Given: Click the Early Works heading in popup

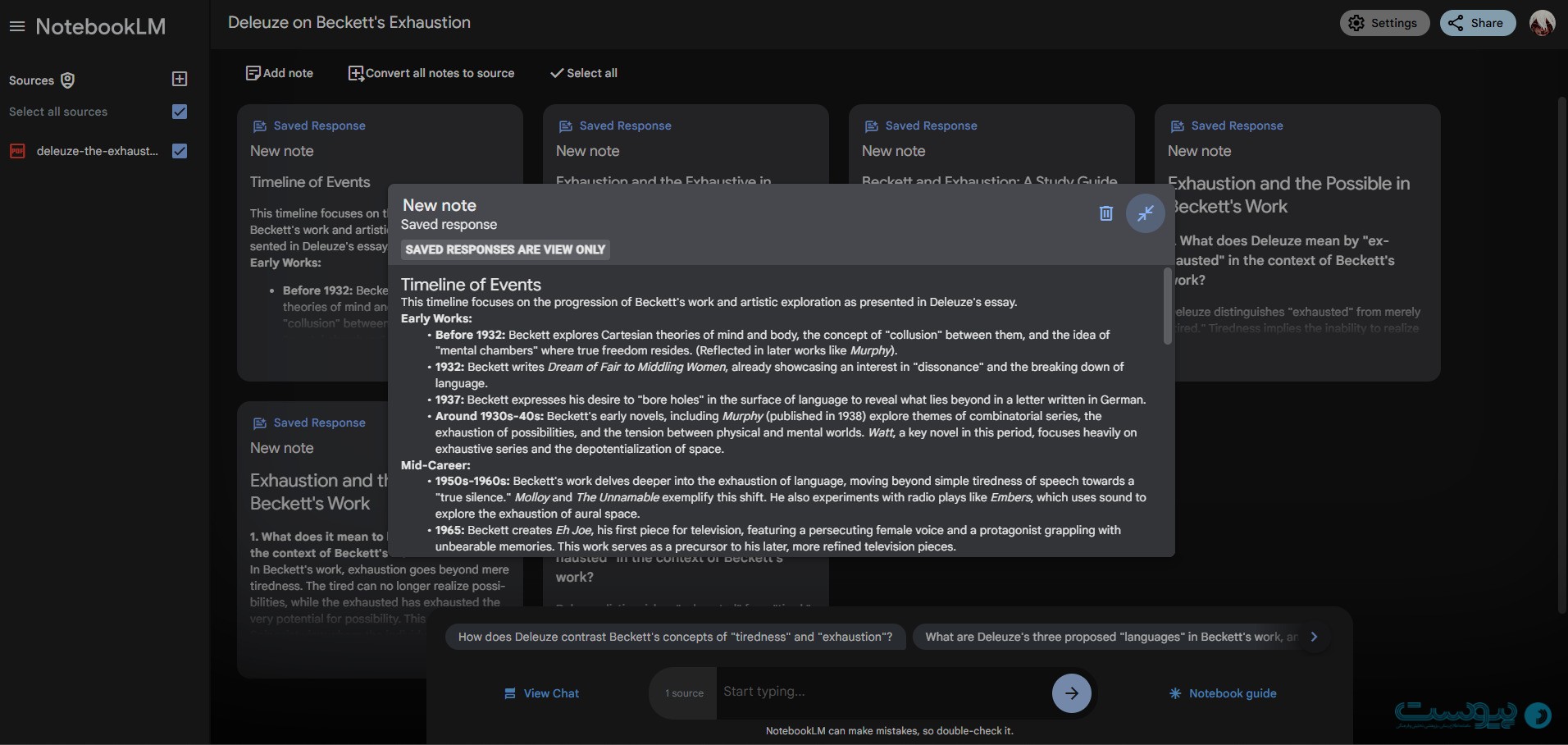Looking at the screenshot, I should coord(436,318).
